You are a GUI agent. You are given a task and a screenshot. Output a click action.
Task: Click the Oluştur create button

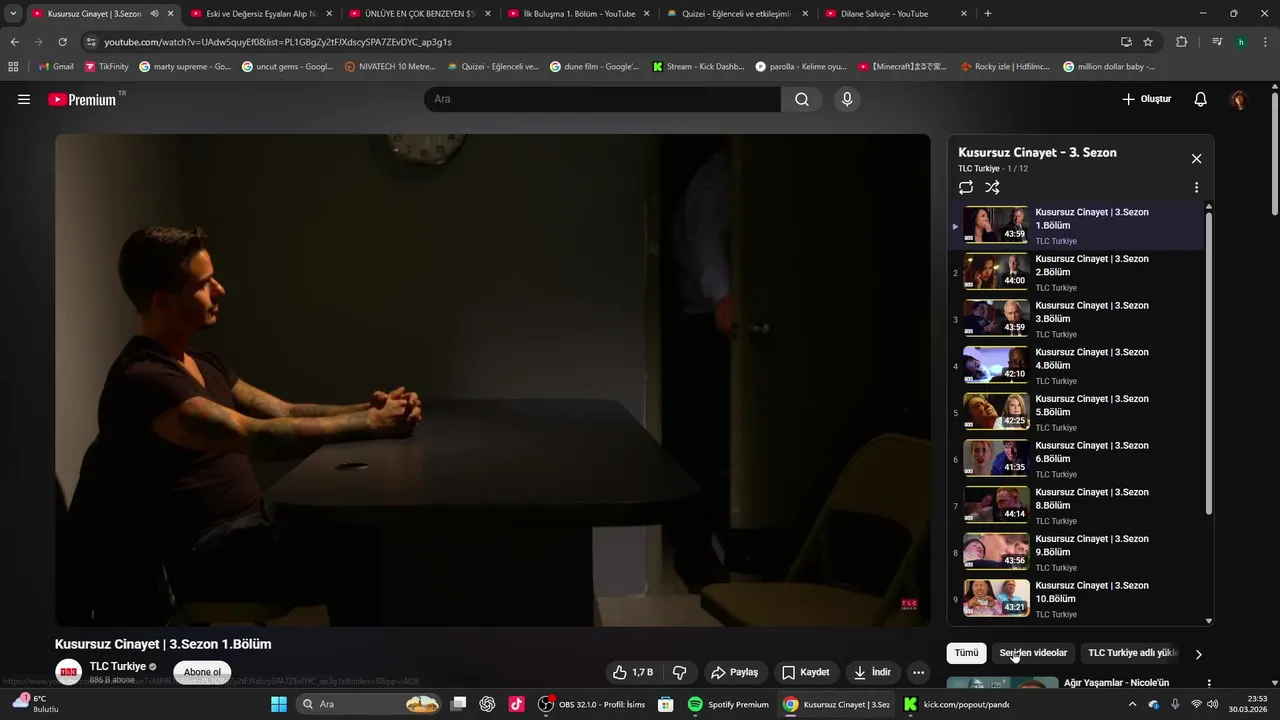(x=1146, y=99)
